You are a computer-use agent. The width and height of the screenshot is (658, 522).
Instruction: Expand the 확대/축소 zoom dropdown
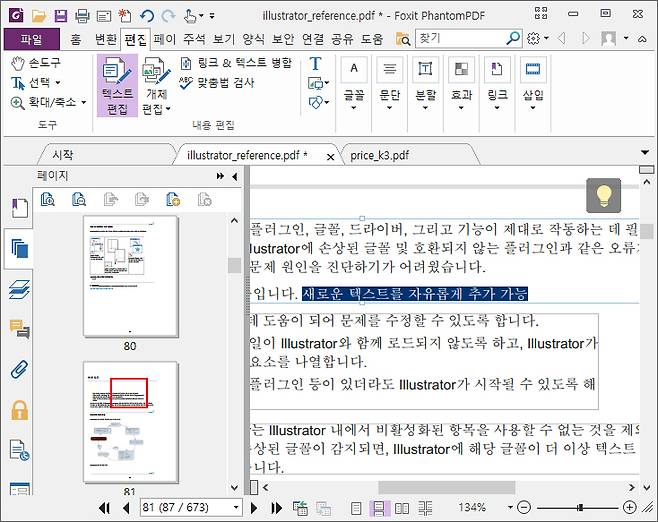tap(84, 102)
